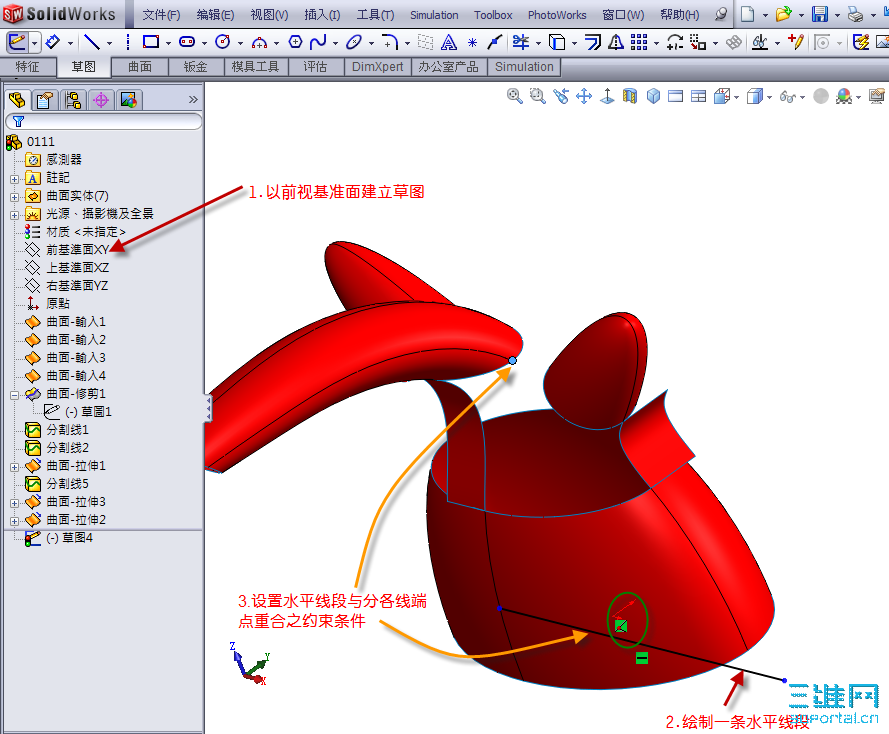889x734 pixels.
Task: Choose the Corner Rectangle tool
Action: [x=151, y=42]
